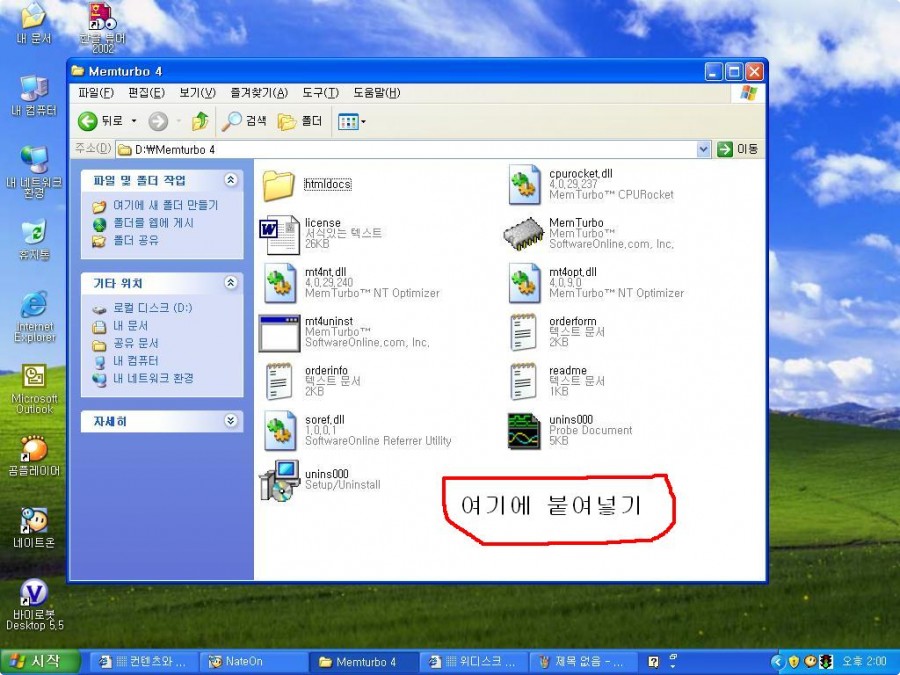Viewport: 900px width, 675px height.
Task: Select the orderinfo text document icon
Action: pyautogui.click(x=279, y=381)
